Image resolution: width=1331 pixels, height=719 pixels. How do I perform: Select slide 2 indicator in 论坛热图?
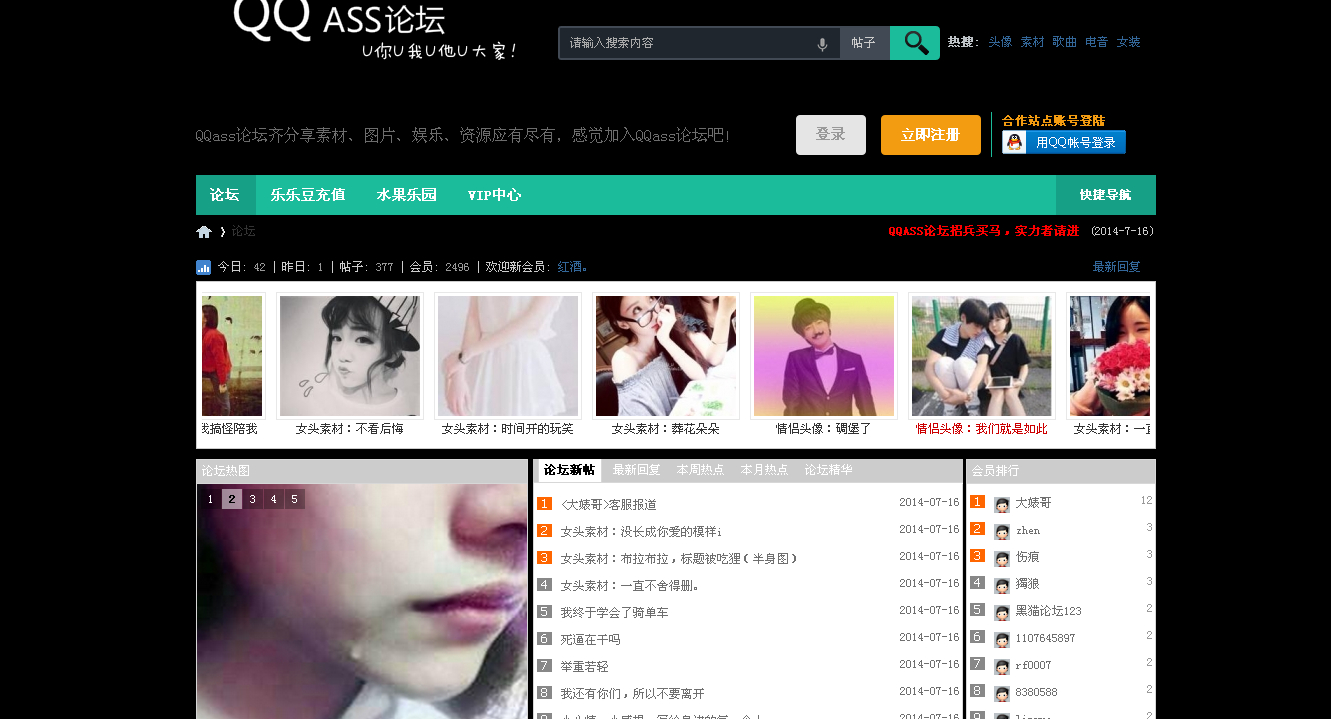coord(231,499)
